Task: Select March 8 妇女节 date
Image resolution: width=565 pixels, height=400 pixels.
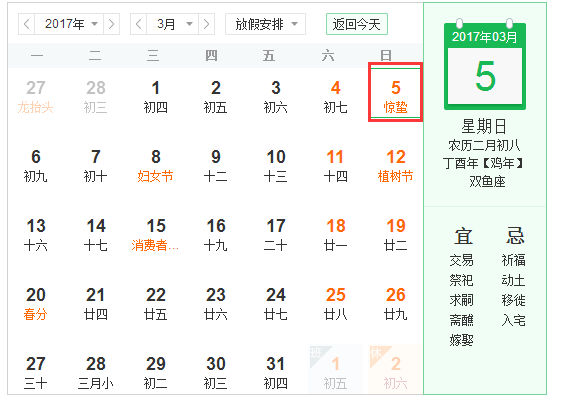Action: click(x=156, y=166)
